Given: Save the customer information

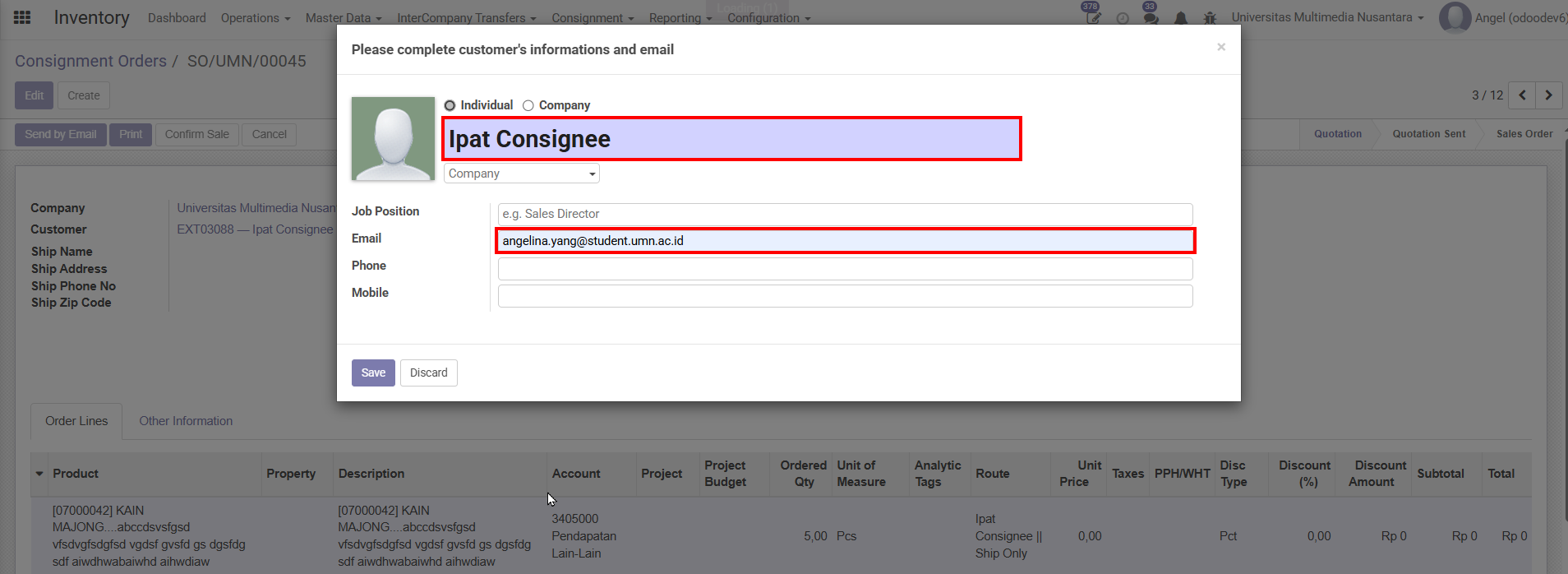Looking at the screenshot, I should pyautogui.click(x=373, y=373).
